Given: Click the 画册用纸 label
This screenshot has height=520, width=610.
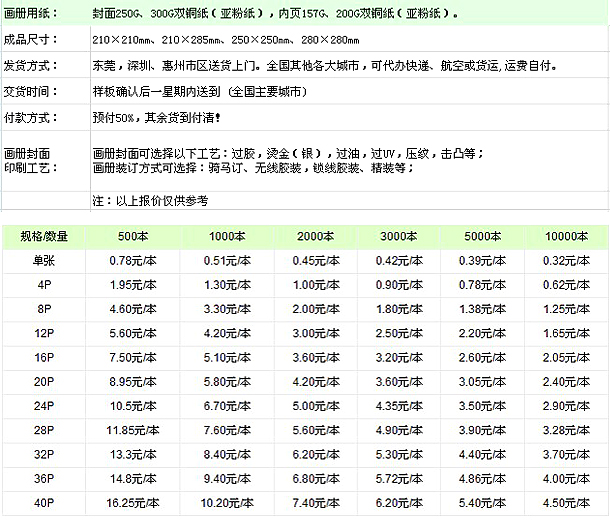Looking at the screenshot, I should pyautogui.click(x=31, y=13).
